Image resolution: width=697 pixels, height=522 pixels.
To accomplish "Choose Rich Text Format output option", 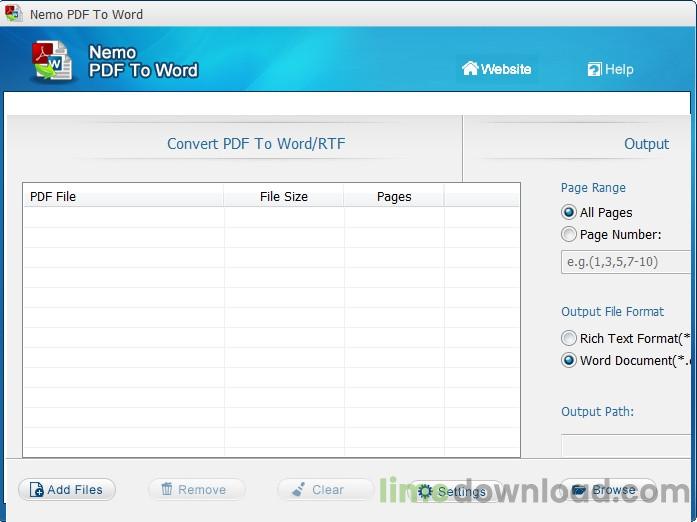I will coord(569,338).
